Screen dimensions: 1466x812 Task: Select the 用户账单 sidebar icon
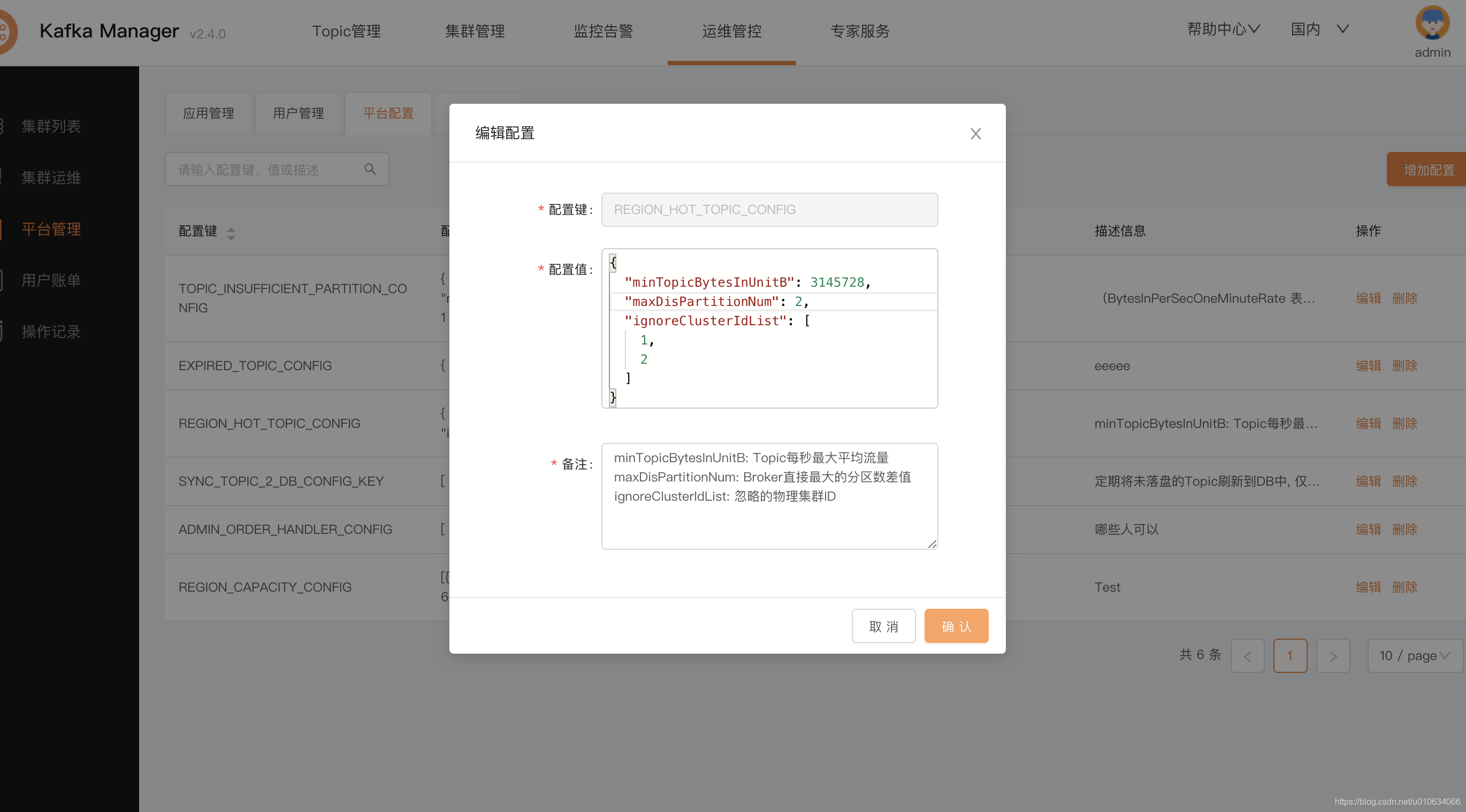tap(2, 279)
